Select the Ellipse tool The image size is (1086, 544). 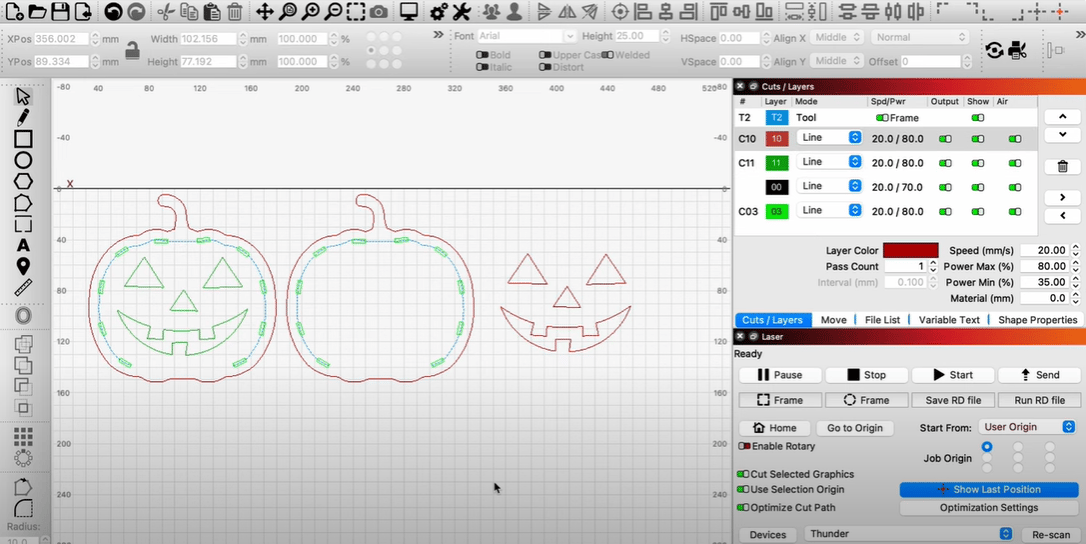23,160
